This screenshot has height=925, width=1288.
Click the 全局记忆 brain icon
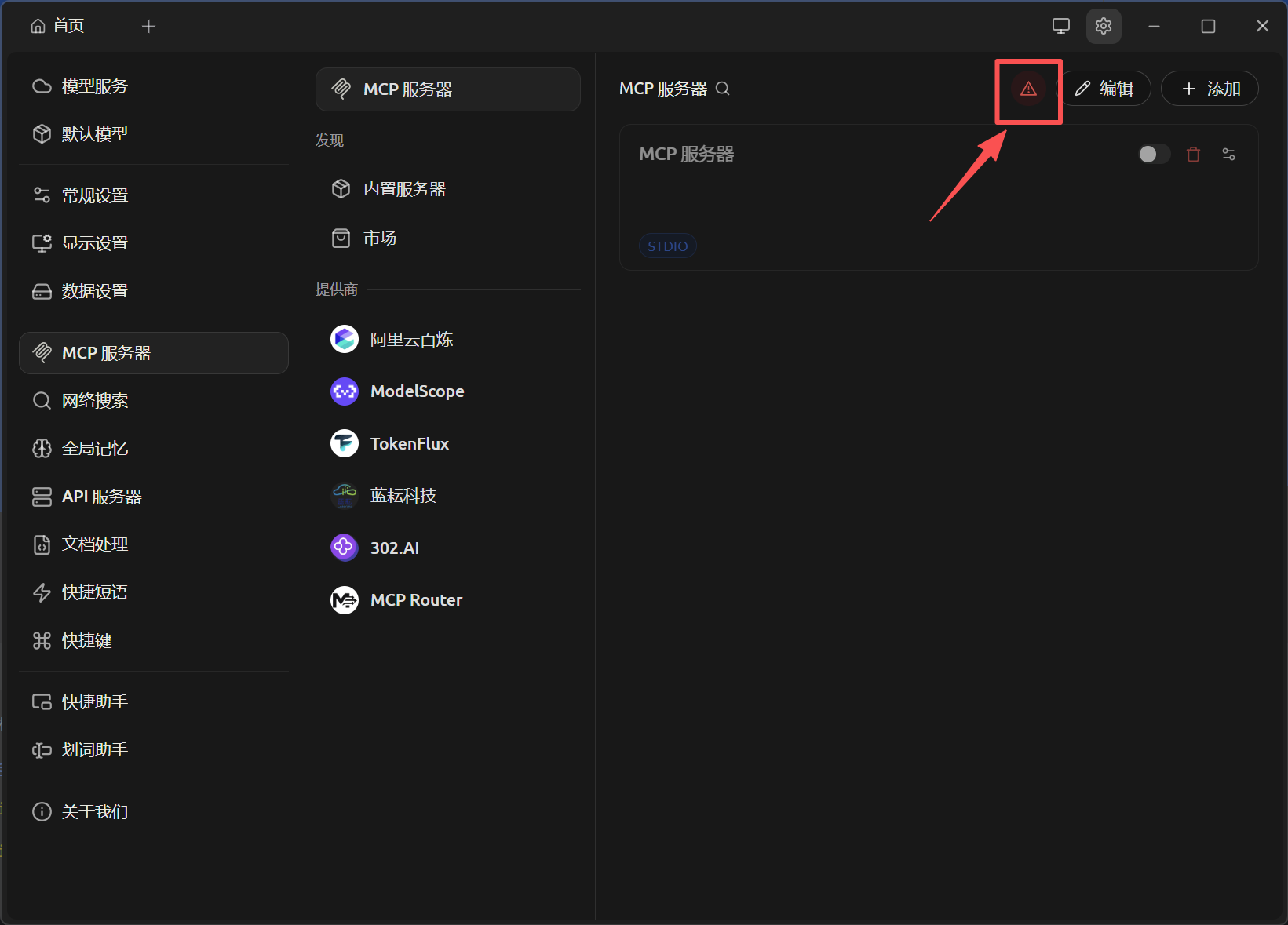(42, 449)
